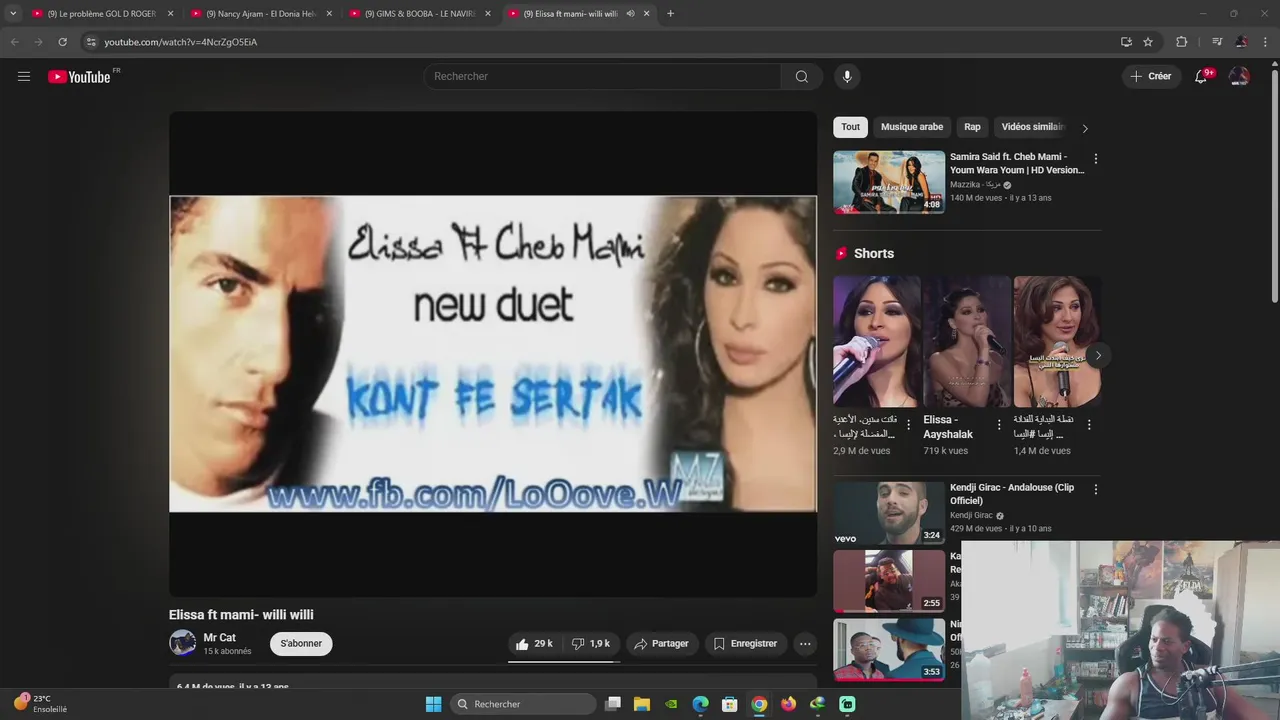Open the YouTube hamburger guide menu
Screen dimensions: 1280x720
tap(24, 76)
